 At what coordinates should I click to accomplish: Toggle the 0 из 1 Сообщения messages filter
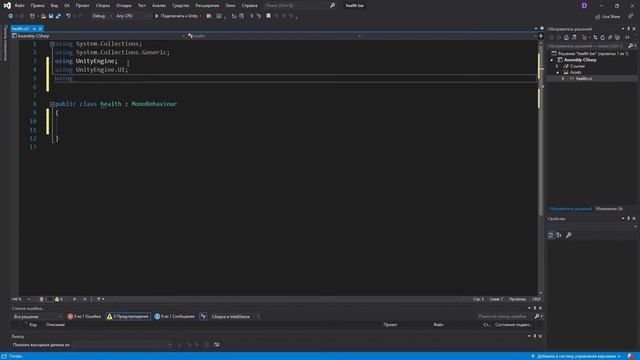(x=174, y=317)
